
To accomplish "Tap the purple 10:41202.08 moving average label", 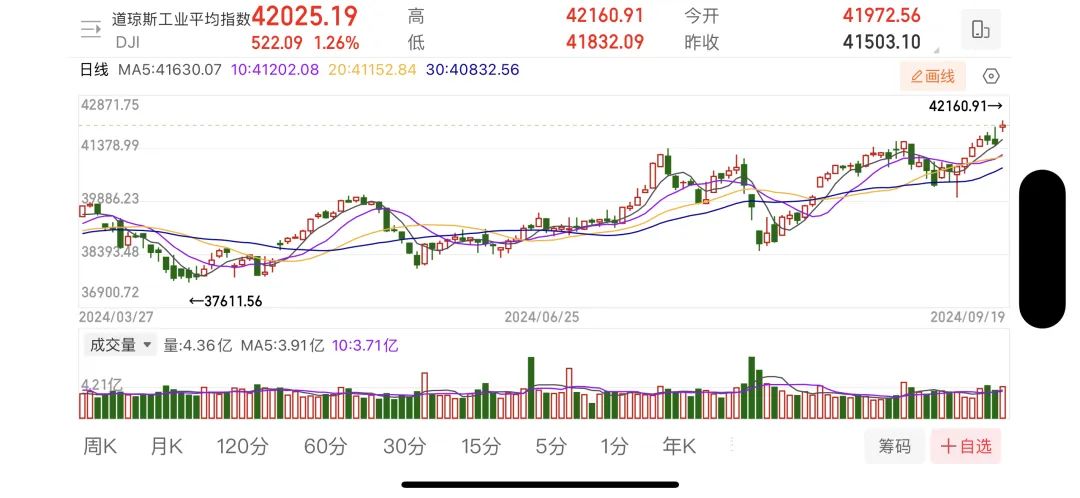I will [275, 70].
